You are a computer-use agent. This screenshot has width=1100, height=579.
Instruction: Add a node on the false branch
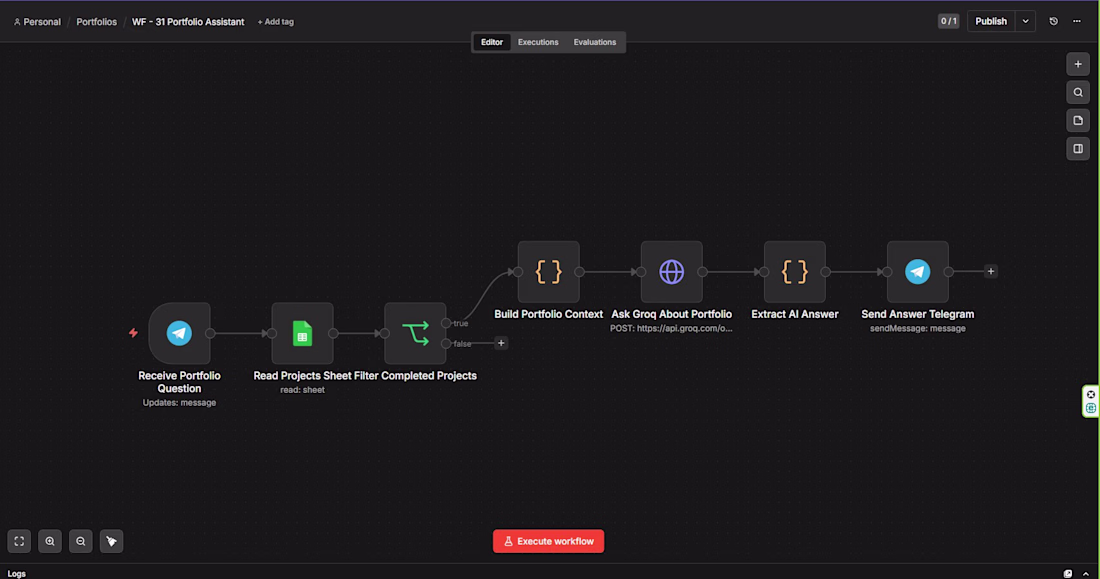(501, 343)
